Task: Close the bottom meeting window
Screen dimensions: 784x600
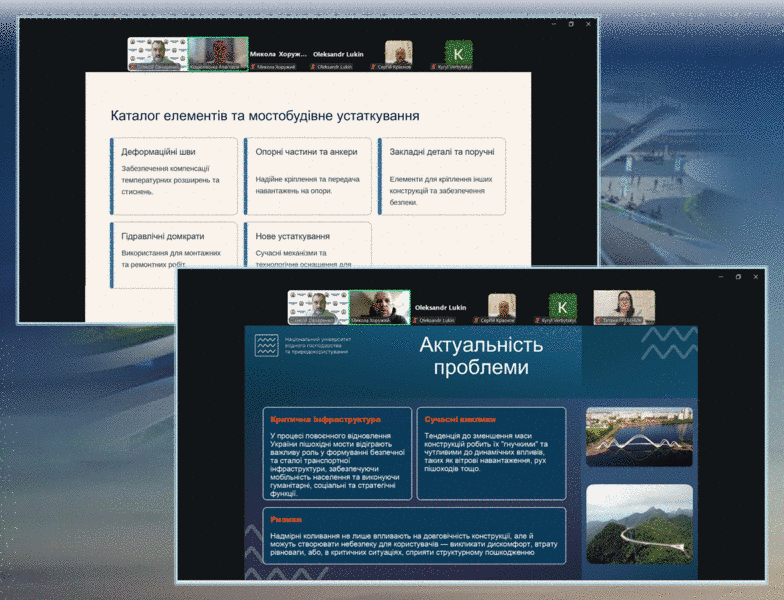Action: (757, 277)
